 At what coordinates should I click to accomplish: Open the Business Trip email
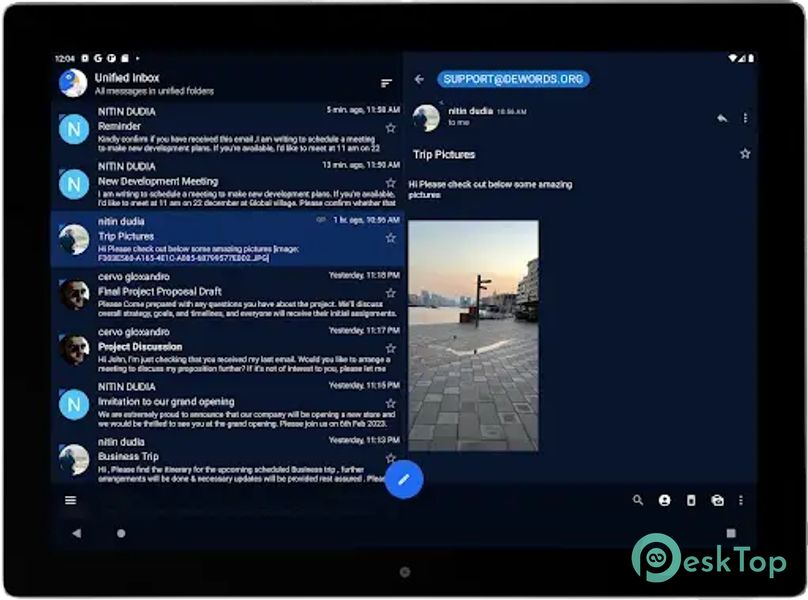(228, 458)
